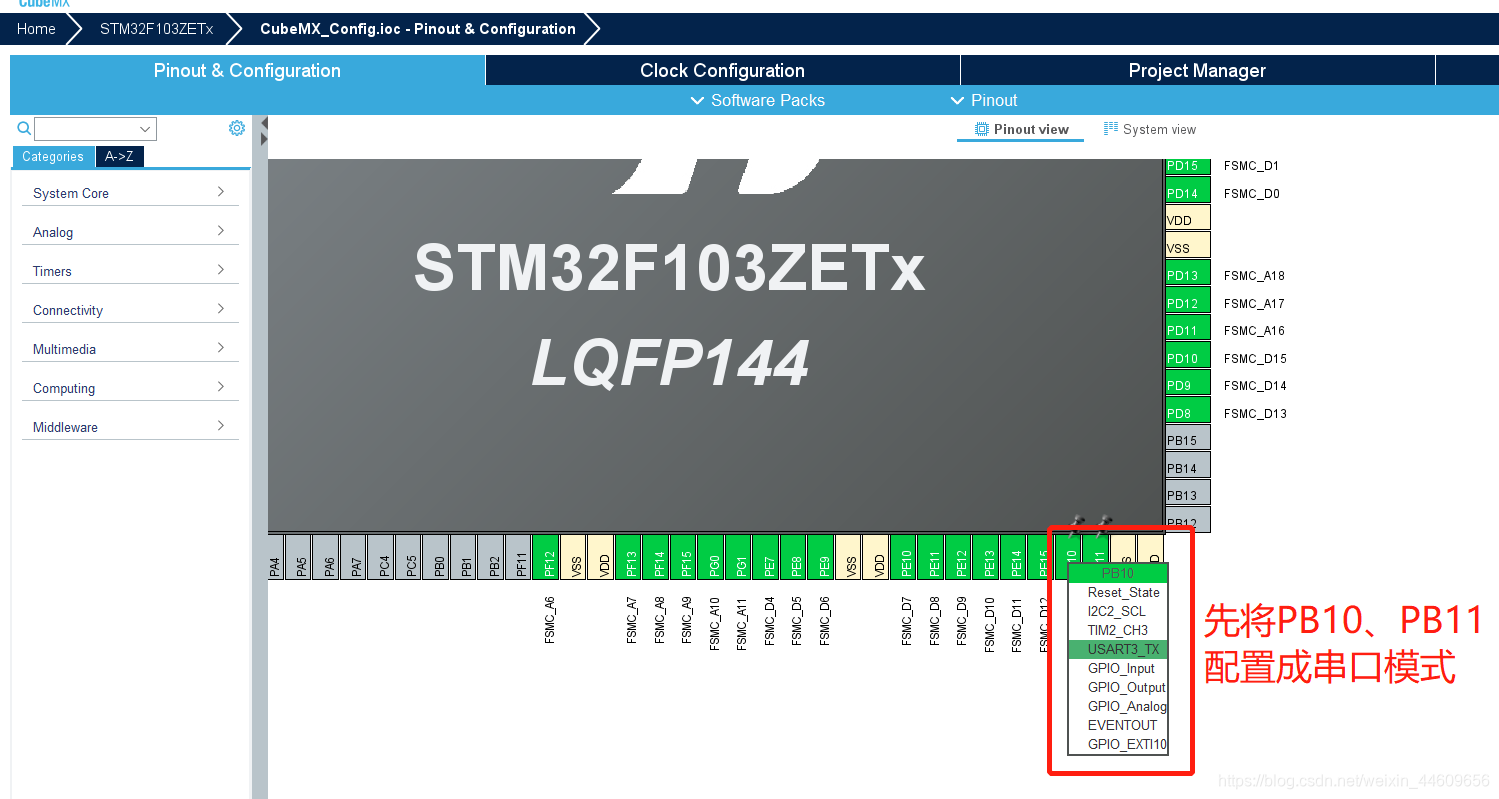Expand the Connectivity category
This screenshot has height=799, width=1499.
tap(130, 310)
